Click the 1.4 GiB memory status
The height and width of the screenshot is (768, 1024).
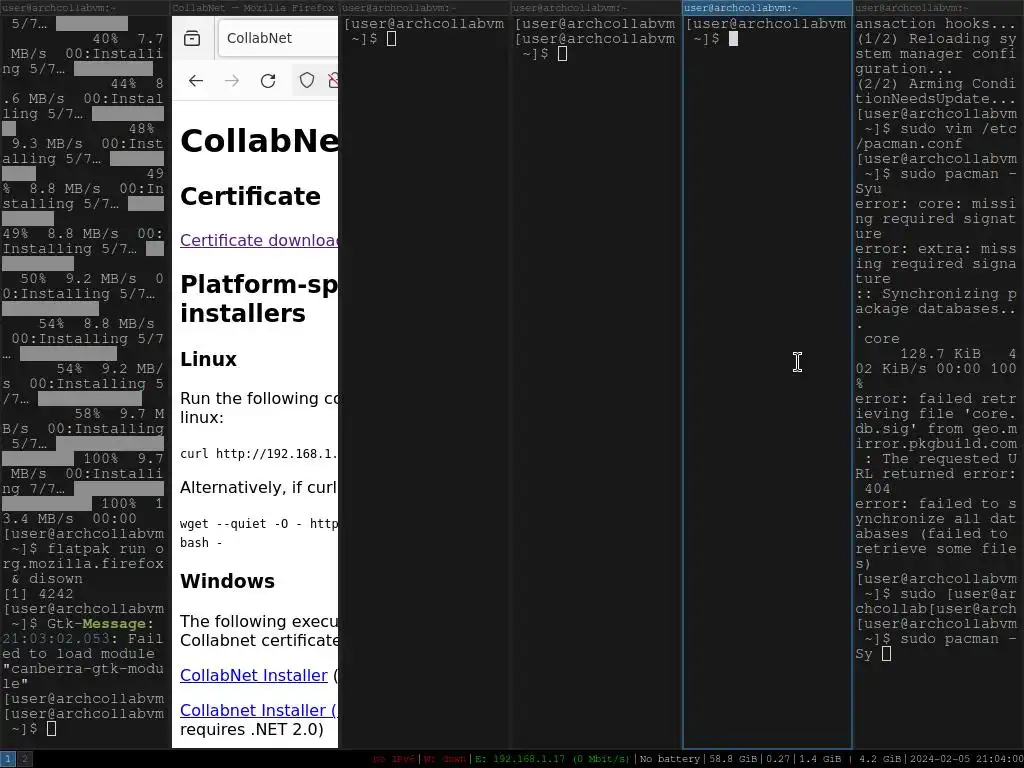820,759
